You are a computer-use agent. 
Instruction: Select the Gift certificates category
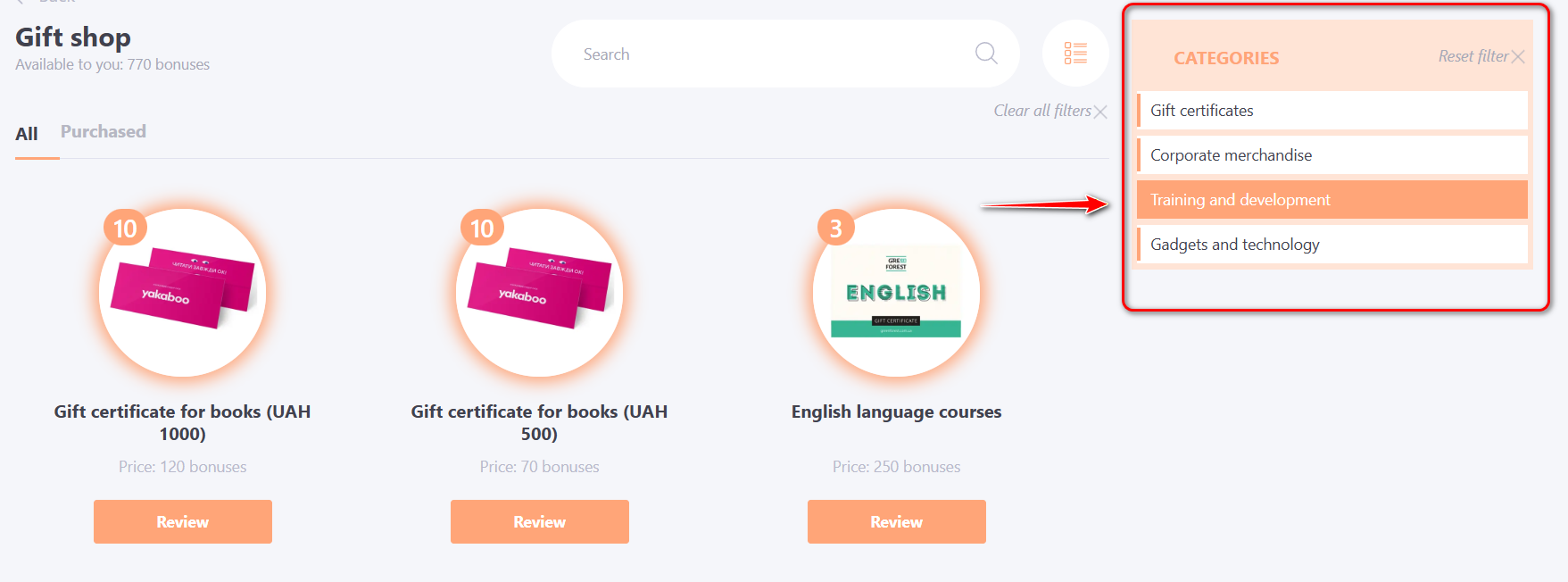(x=1332, y=111)
